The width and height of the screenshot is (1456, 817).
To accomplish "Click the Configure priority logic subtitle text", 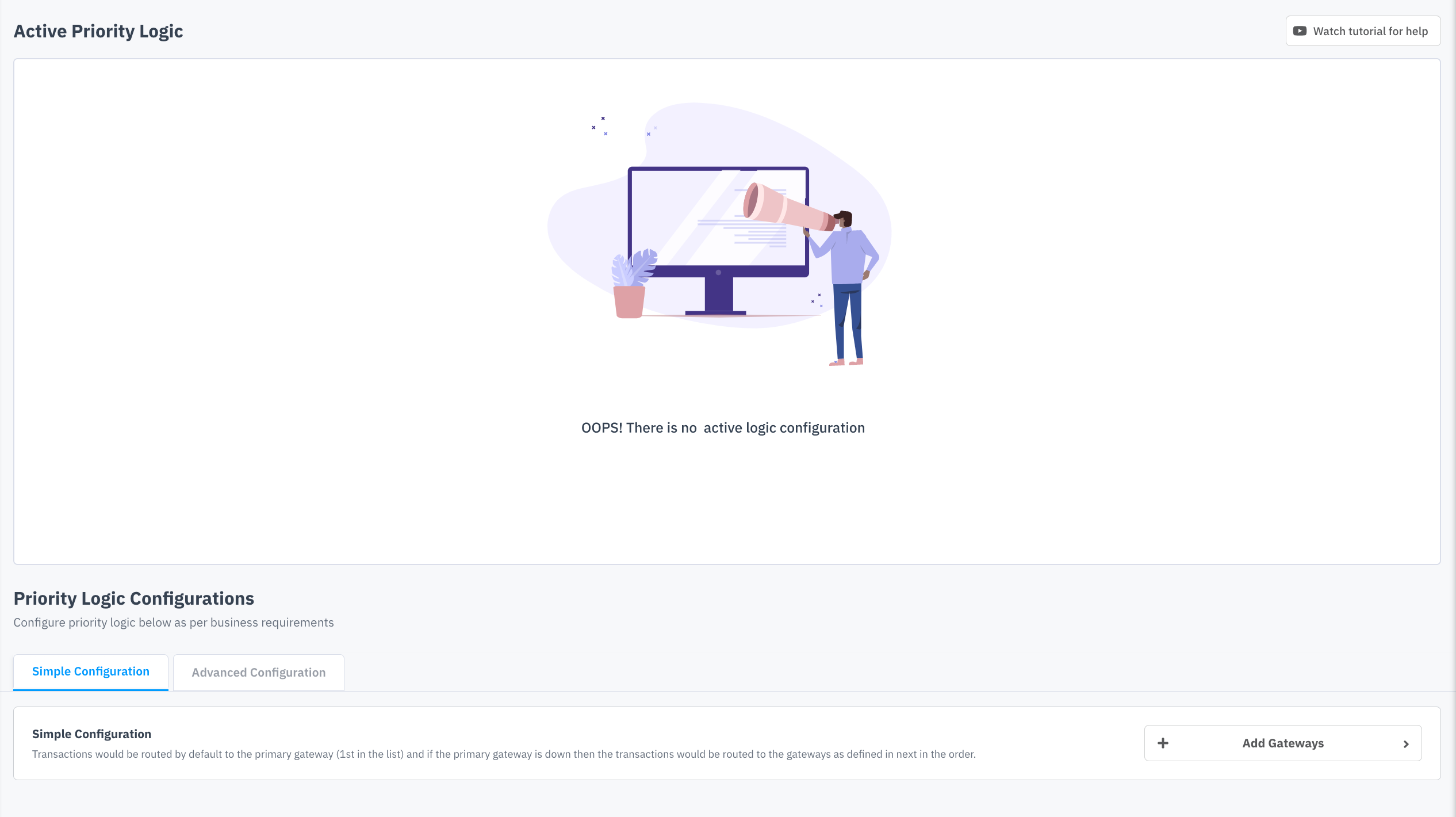I will (173, 623).
